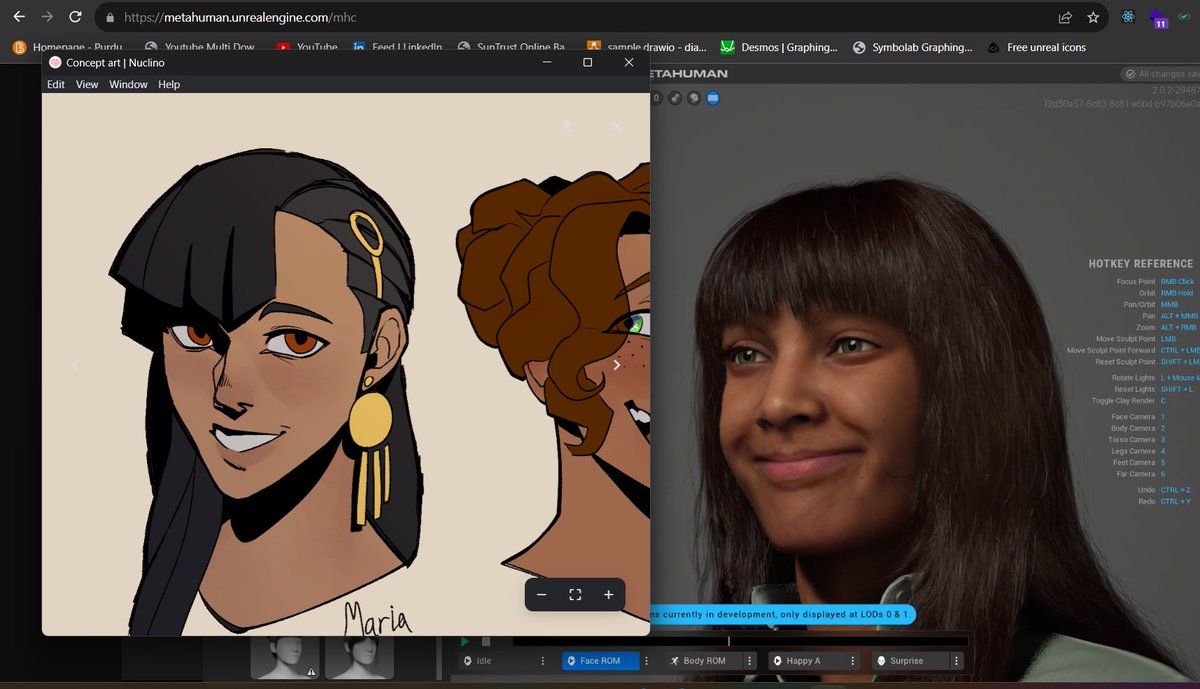Open the SunTrust Online Banking bookmark

pos(511,47)
